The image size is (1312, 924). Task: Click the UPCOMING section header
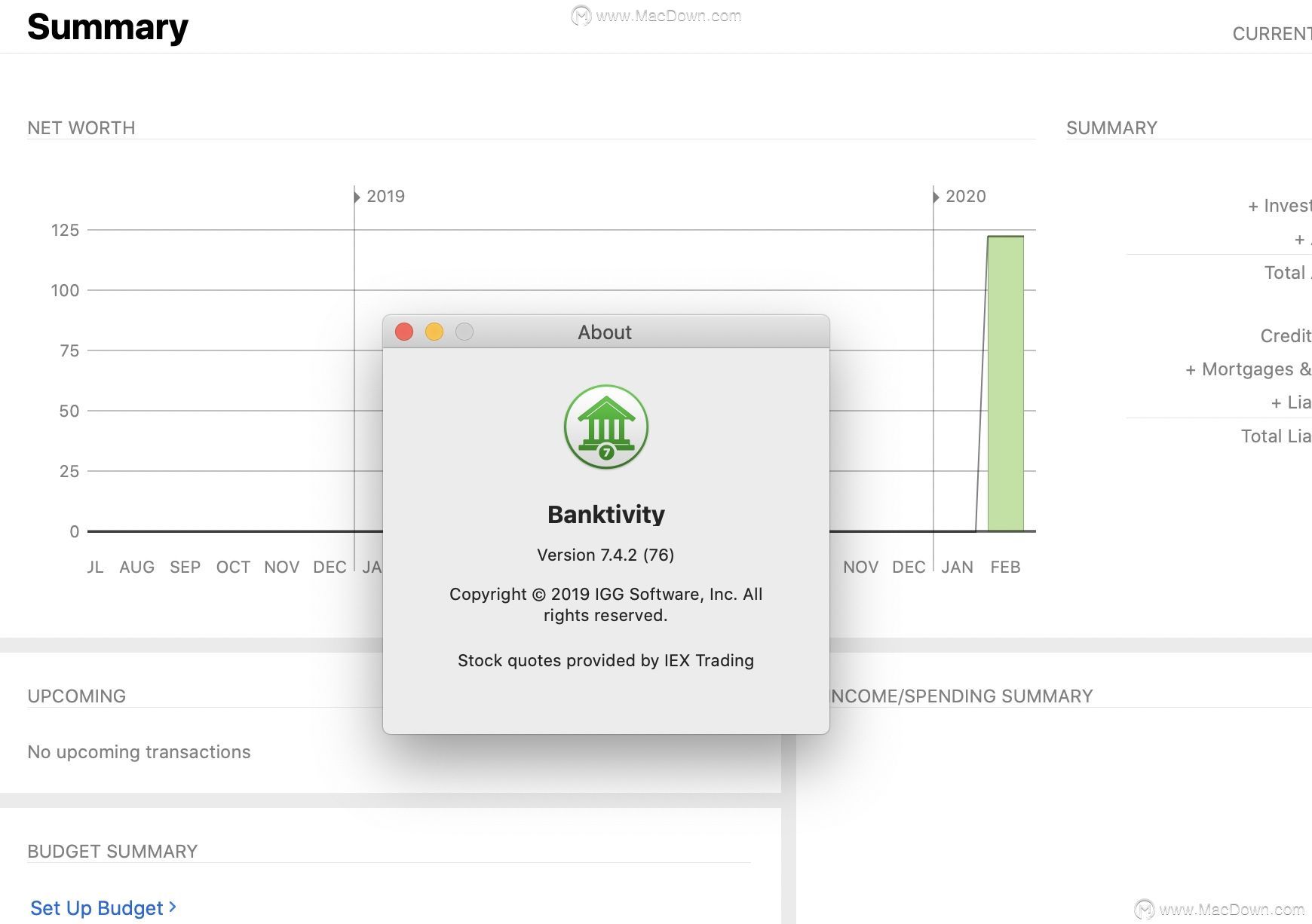(x=77, y=696)
